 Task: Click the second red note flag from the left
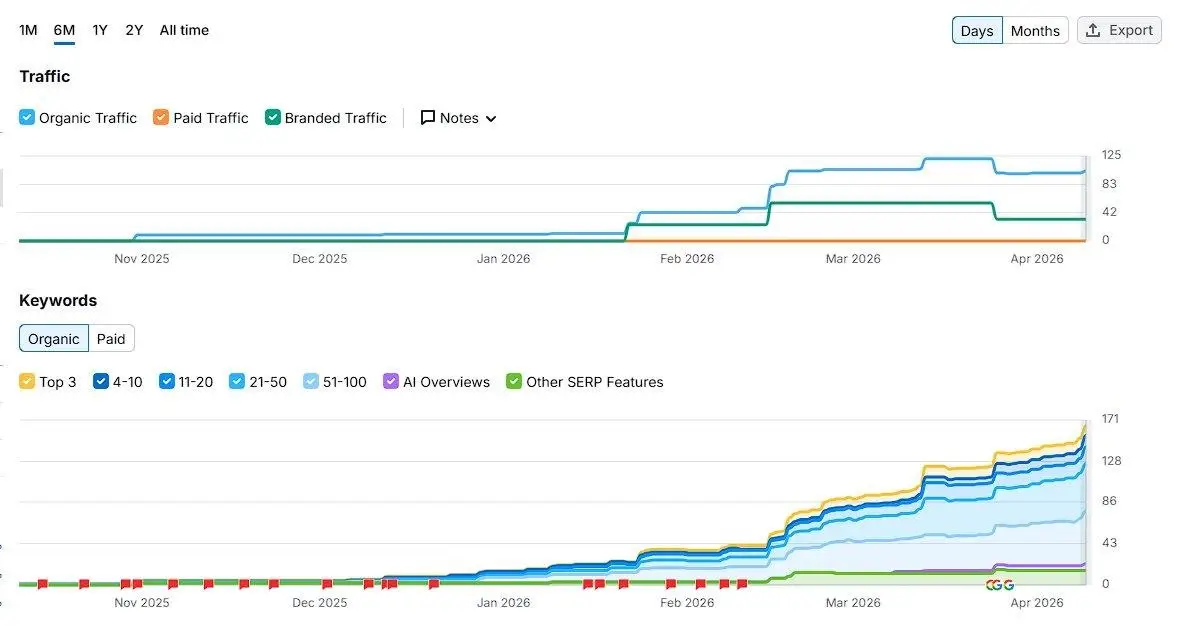tap(84, 583)
